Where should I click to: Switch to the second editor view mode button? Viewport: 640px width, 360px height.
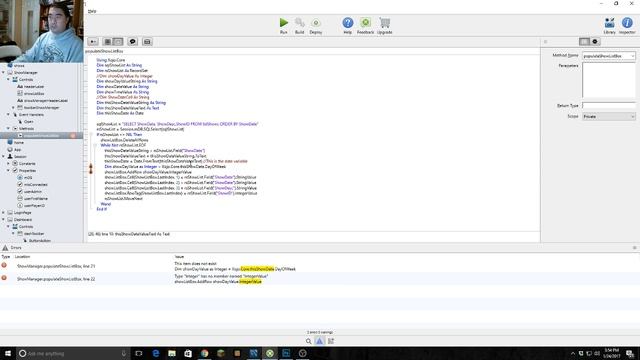118,42
